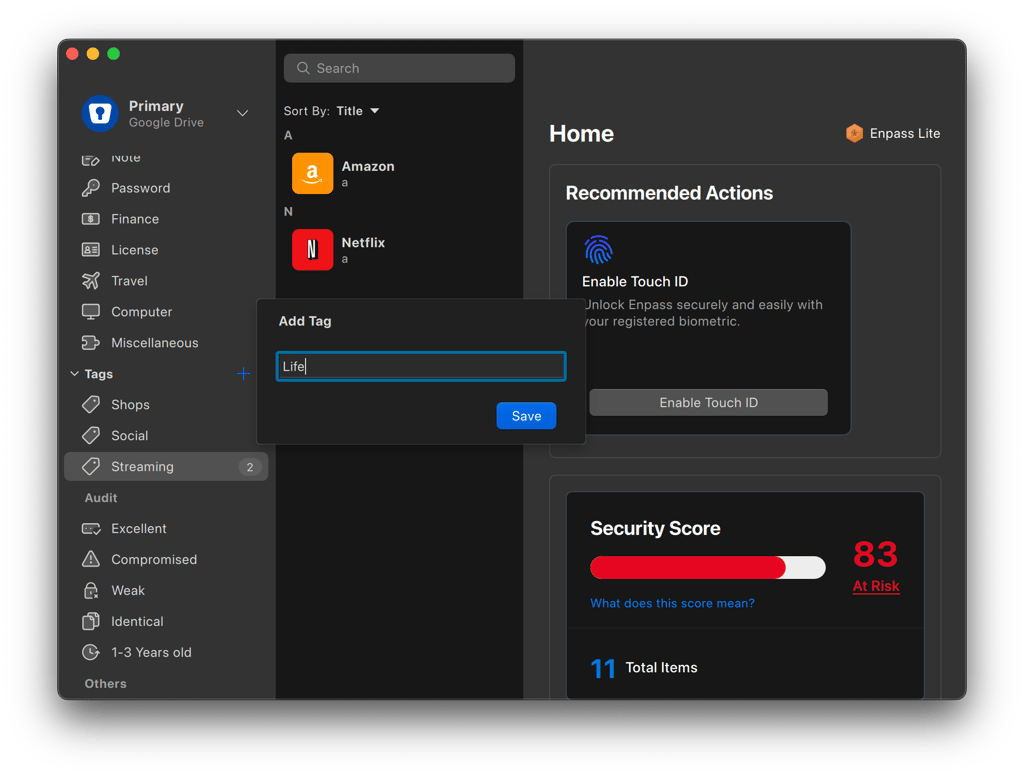The width and height of the screenshot is (1024, 776).
Task: Click the search magnifier icon
Action: point(303,68)
